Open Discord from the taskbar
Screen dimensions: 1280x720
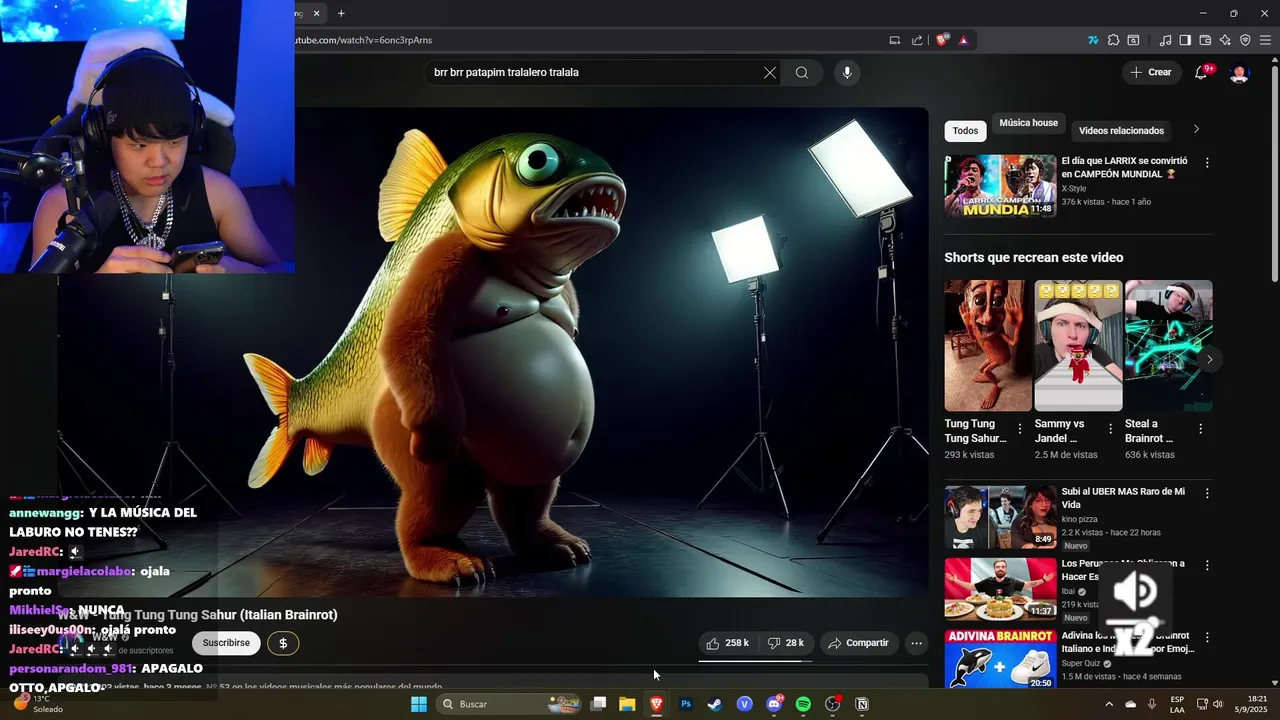774,704
